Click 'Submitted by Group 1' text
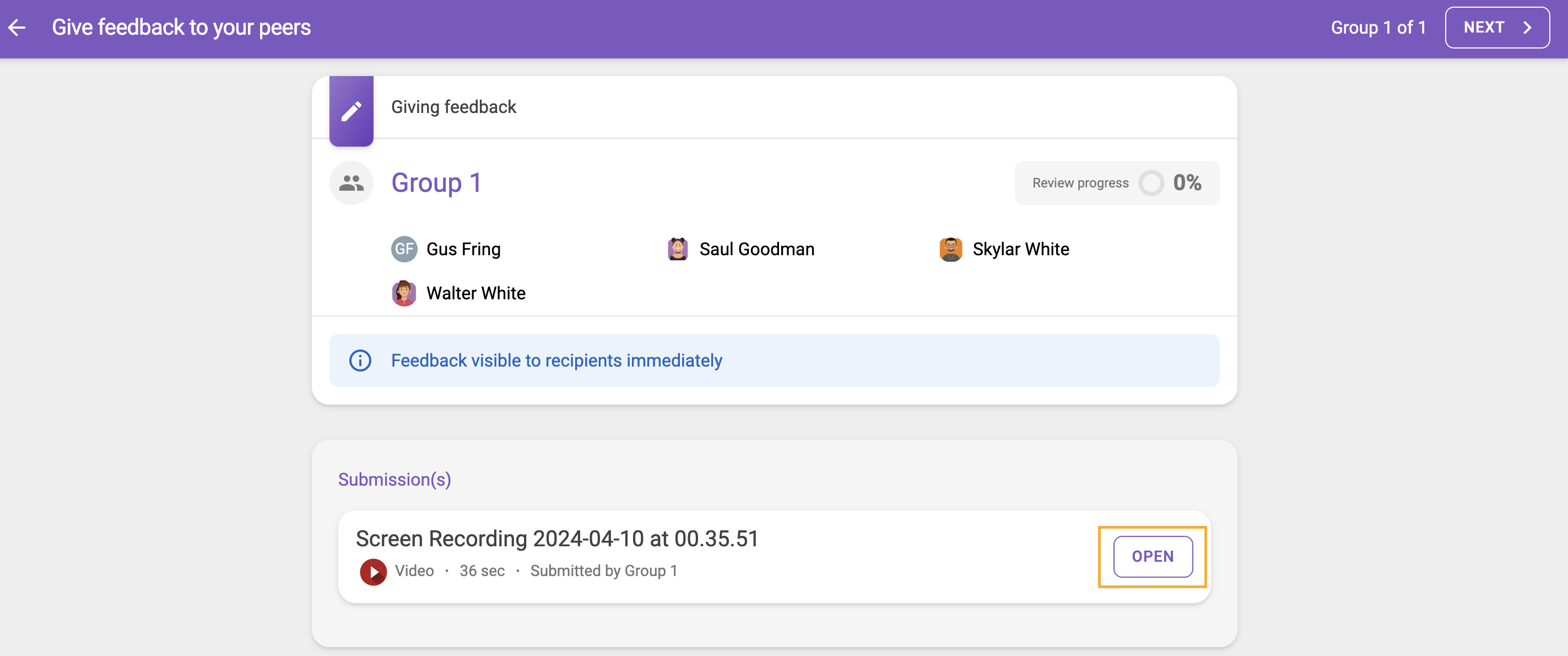 coord(603,571)
